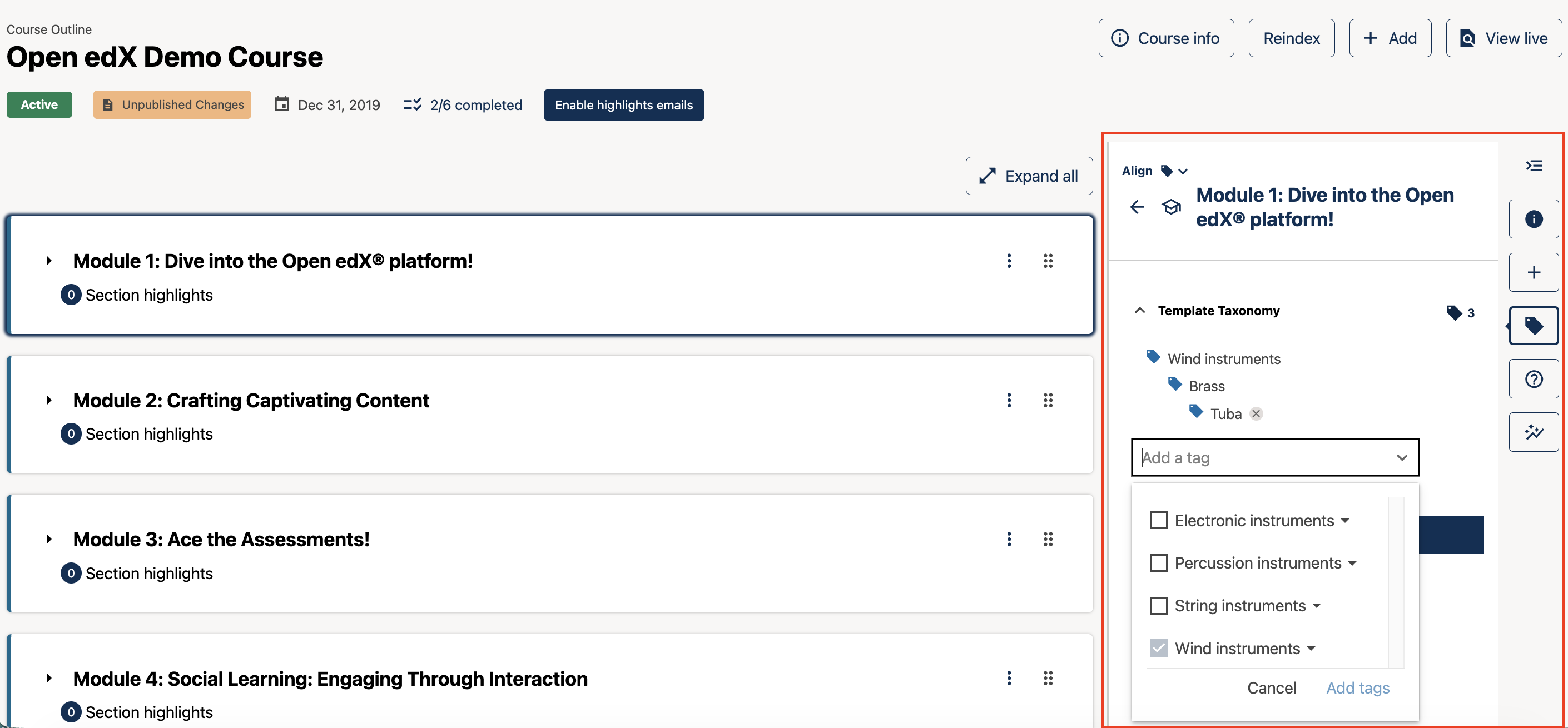
Task: Click the Unpublished Changes badge
Action: pyautogui.click(x=172, y=104)
